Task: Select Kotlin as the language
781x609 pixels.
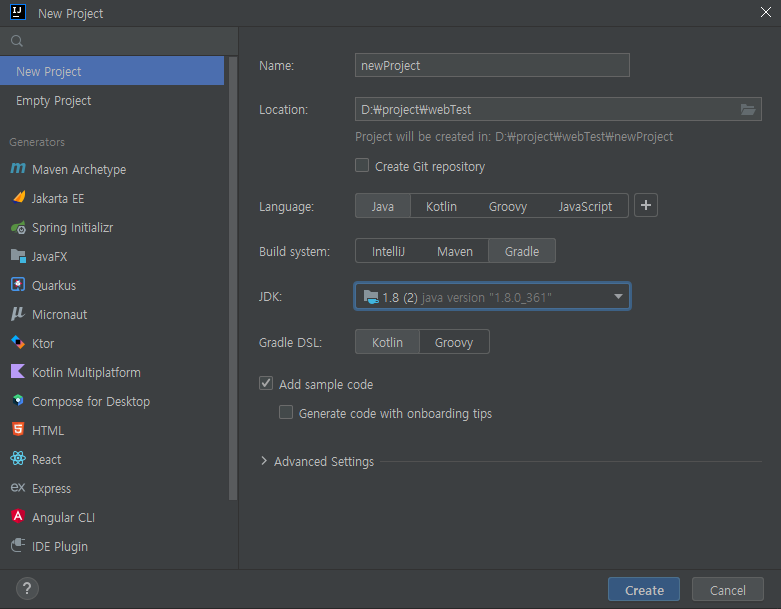Action: [441, 206]
